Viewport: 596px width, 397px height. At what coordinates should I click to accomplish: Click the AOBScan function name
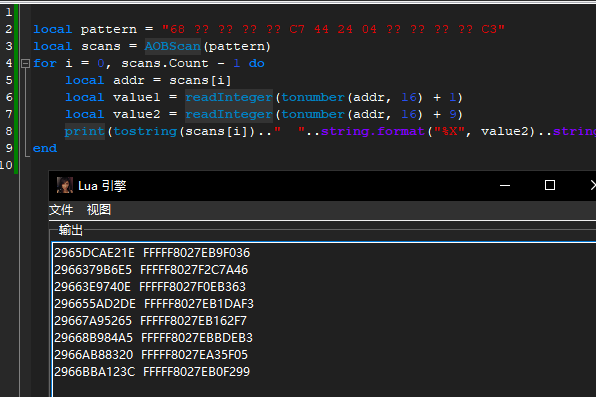173,46
